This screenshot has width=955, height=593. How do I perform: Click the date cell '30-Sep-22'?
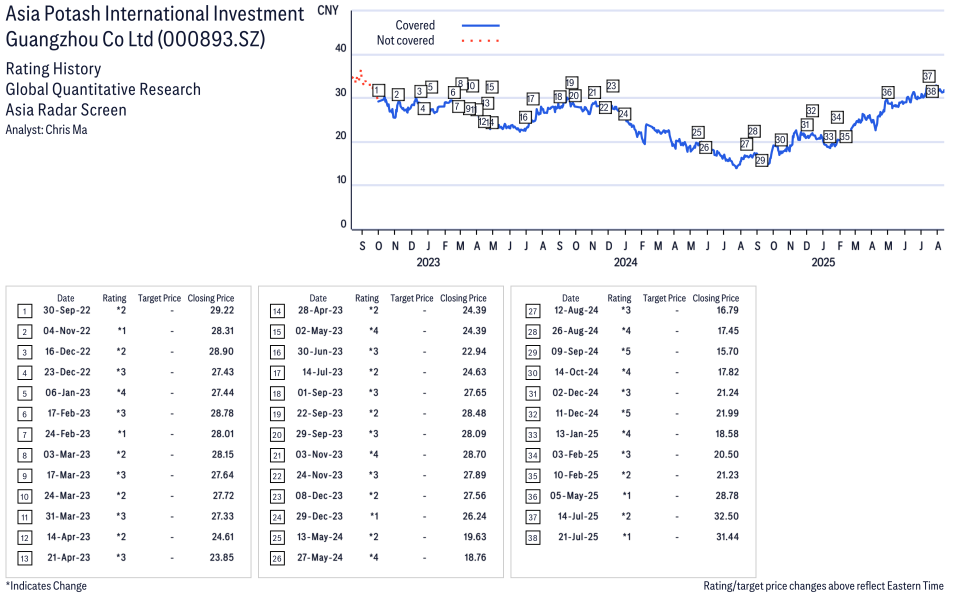[x=66, y=311]
